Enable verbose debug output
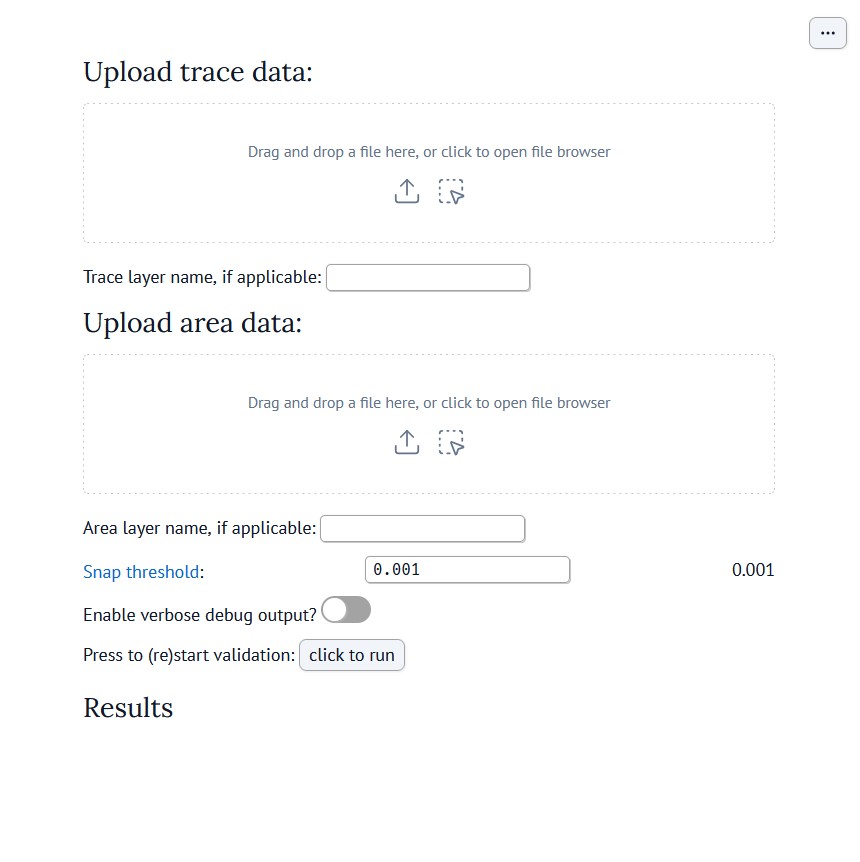 coord(346,609)
